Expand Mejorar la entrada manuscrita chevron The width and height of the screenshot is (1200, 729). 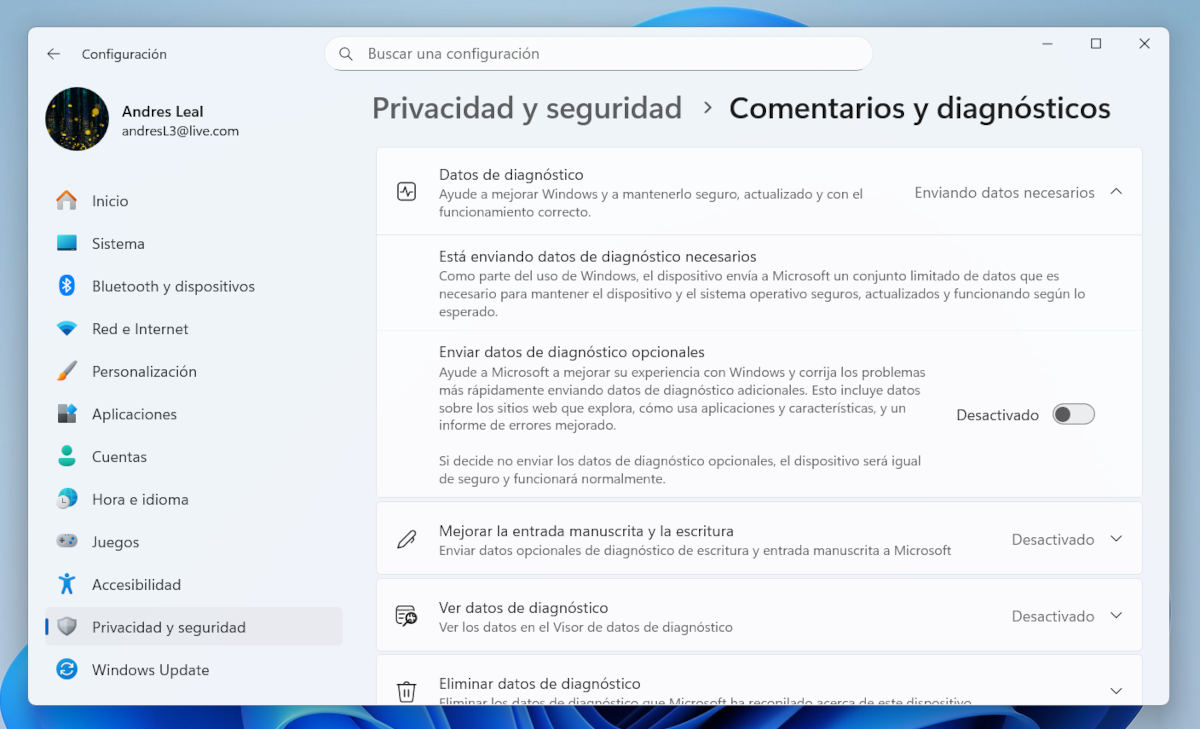[x=1116, y=539]
